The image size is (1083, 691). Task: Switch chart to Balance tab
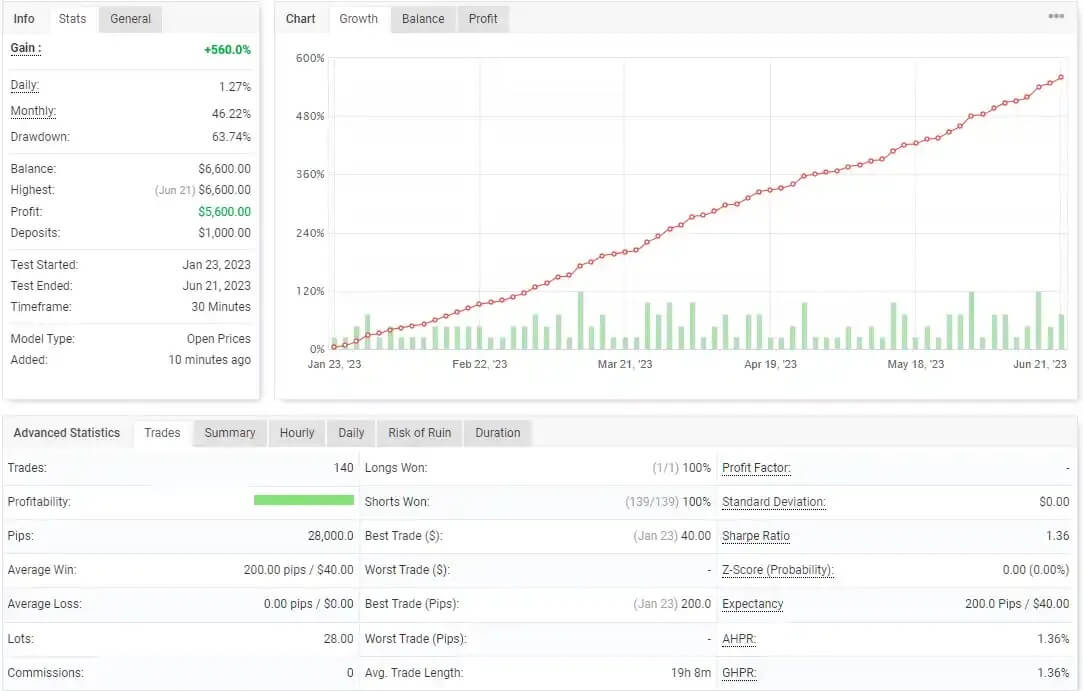pos(423,19)
